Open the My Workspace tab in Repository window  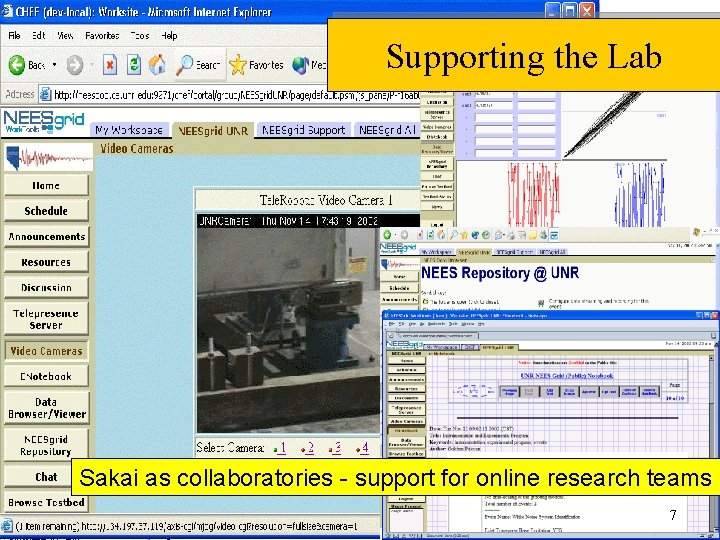pos(436,252)
